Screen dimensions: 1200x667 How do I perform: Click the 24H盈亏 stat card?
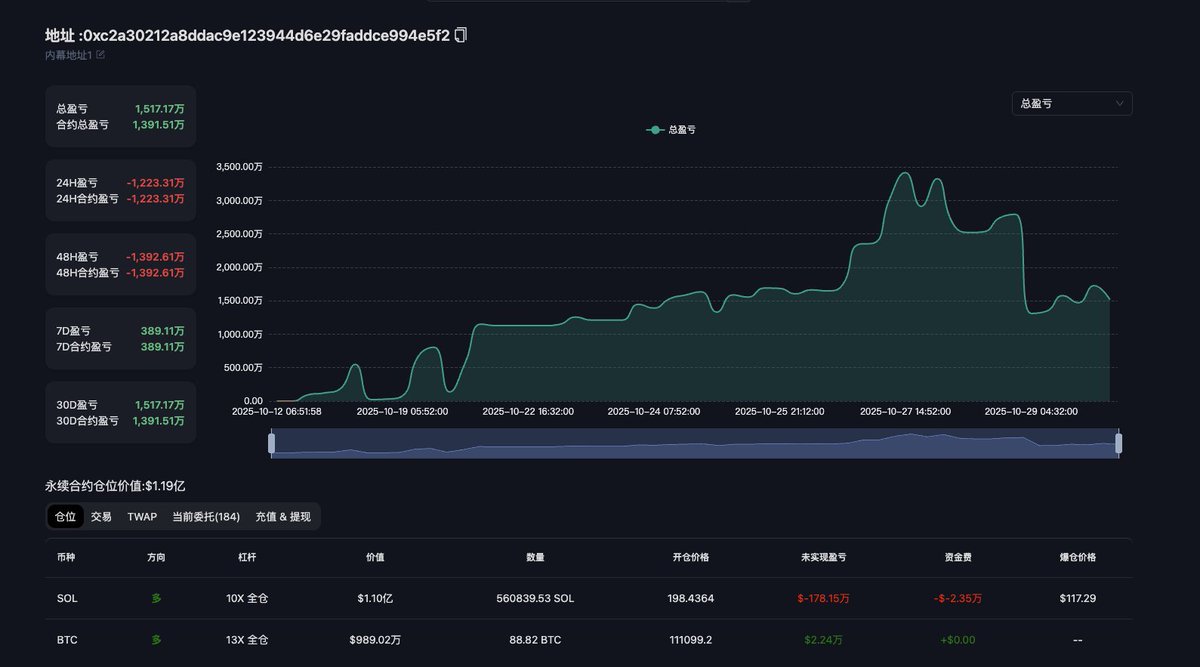[x=120, y=191]
